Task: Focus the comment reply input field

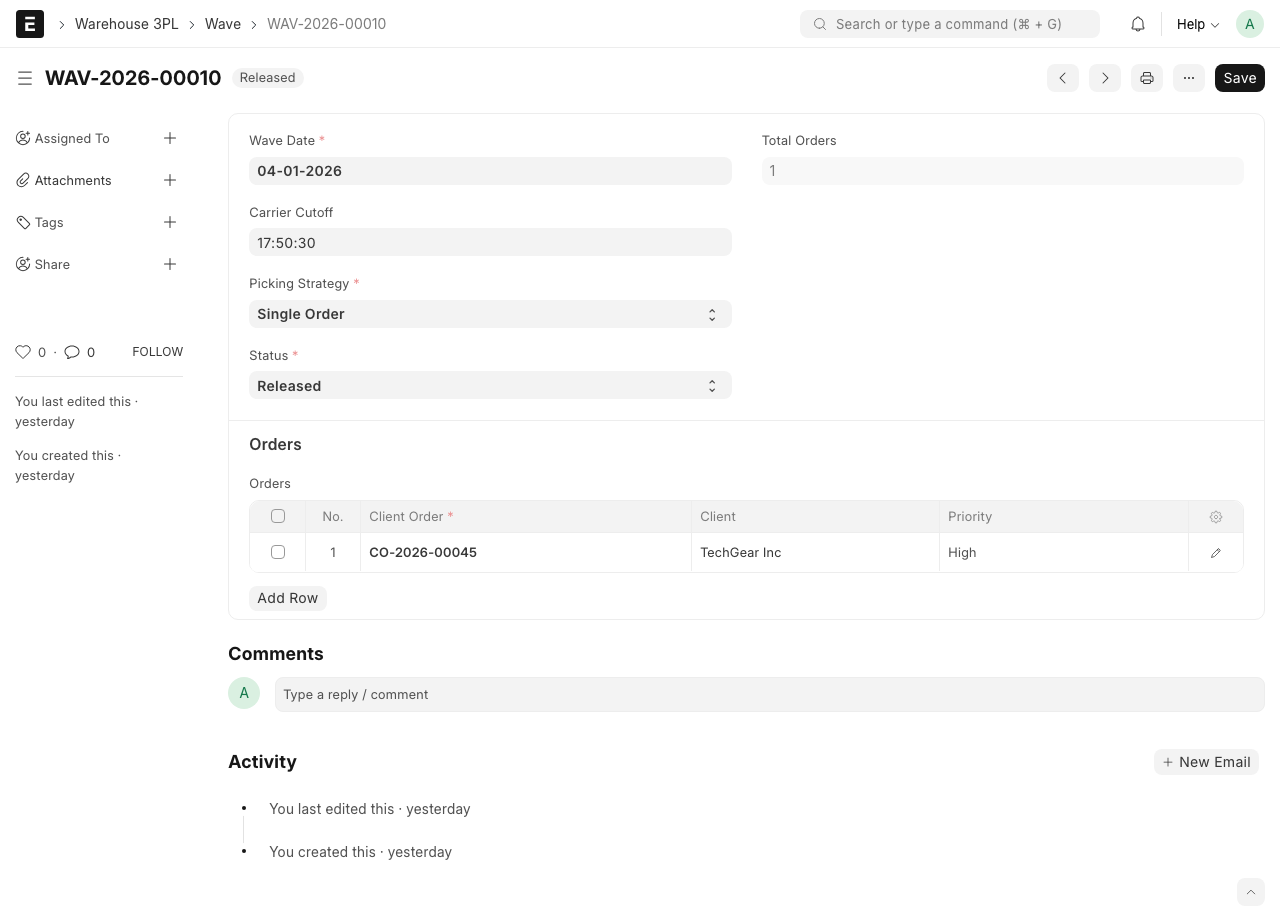Action: [x=769, y=694]
